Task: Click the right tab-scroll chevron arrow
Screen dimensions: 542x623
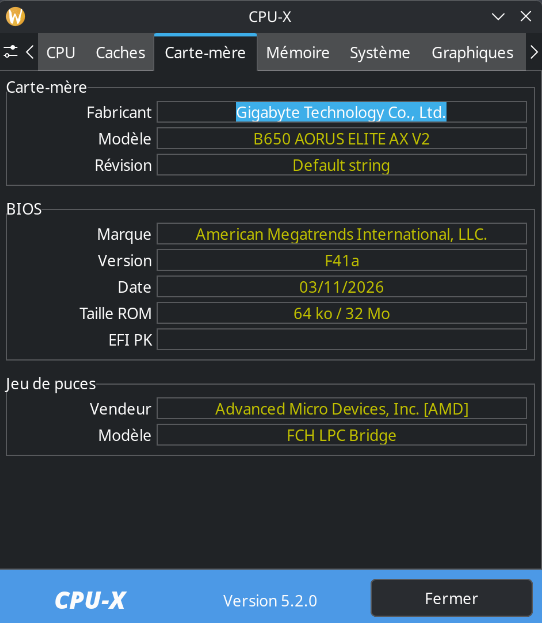Action: pos(534,52)
